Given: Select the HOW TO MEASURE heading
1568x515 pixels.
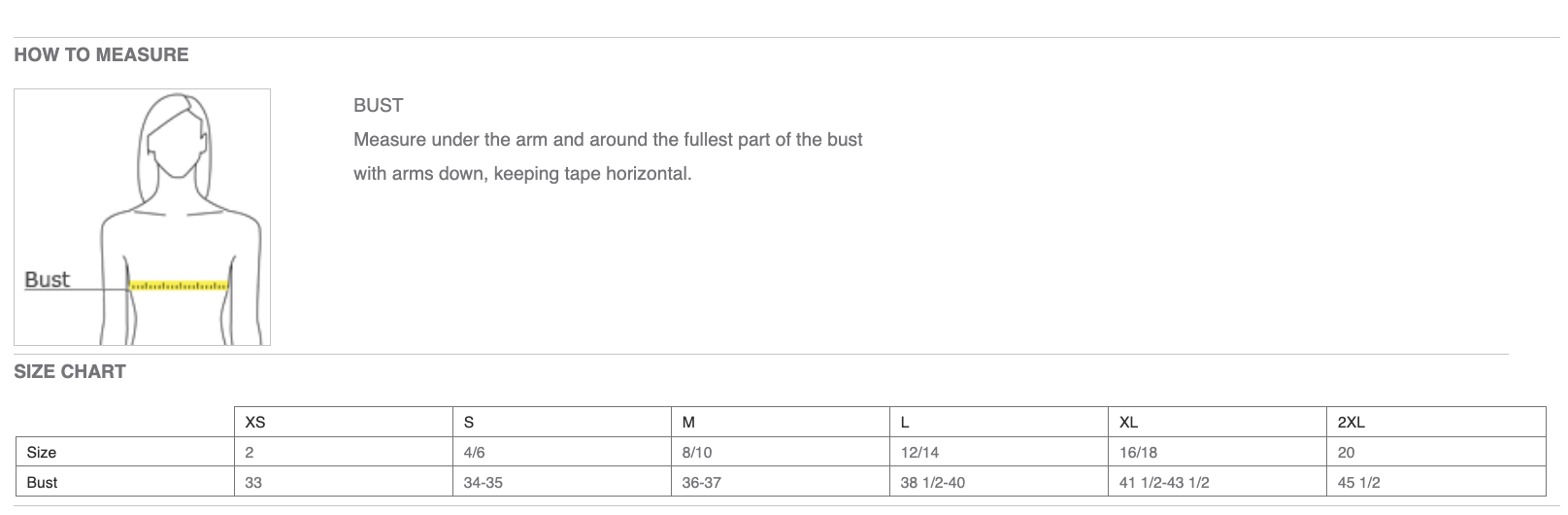Looking at the screenshot, I should 101,54.
